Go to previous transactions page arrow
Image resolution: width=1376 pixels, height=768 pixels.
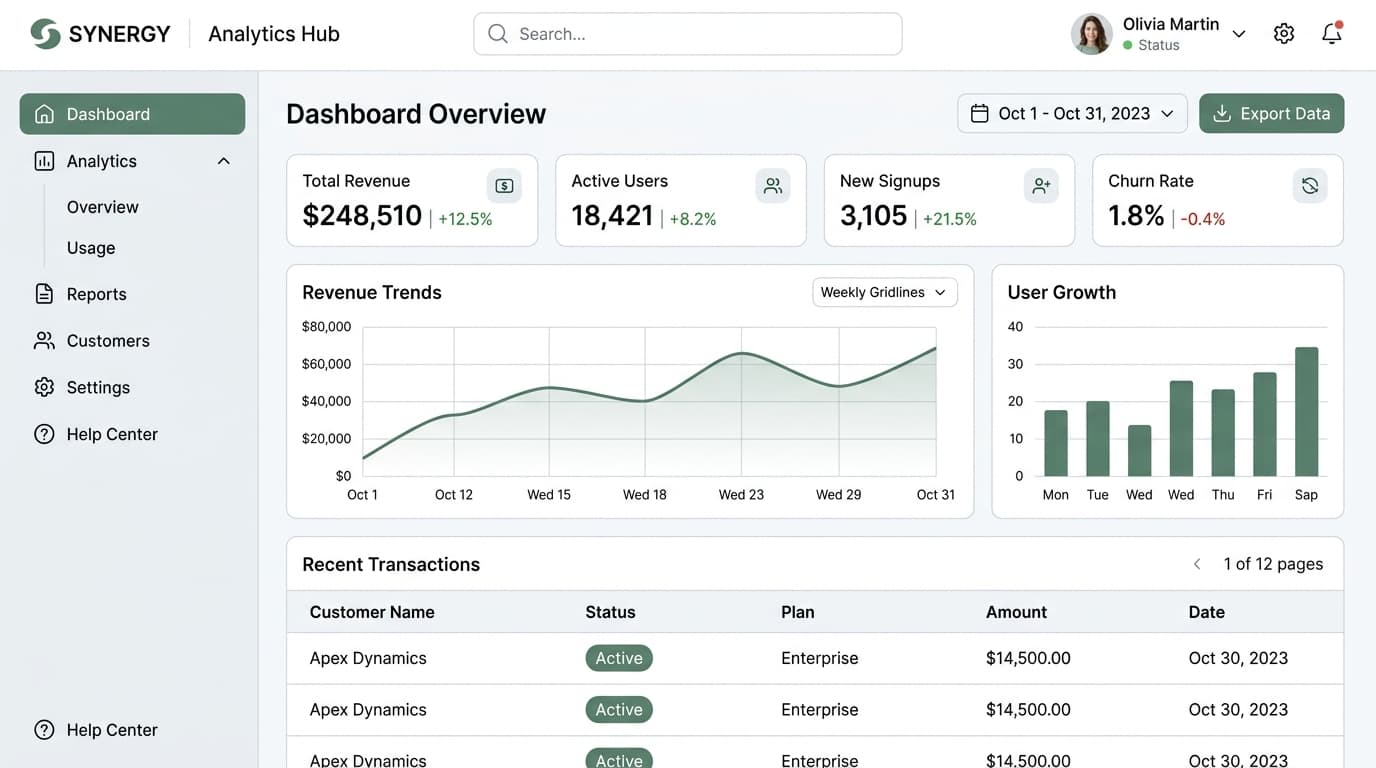point(1197,565)
